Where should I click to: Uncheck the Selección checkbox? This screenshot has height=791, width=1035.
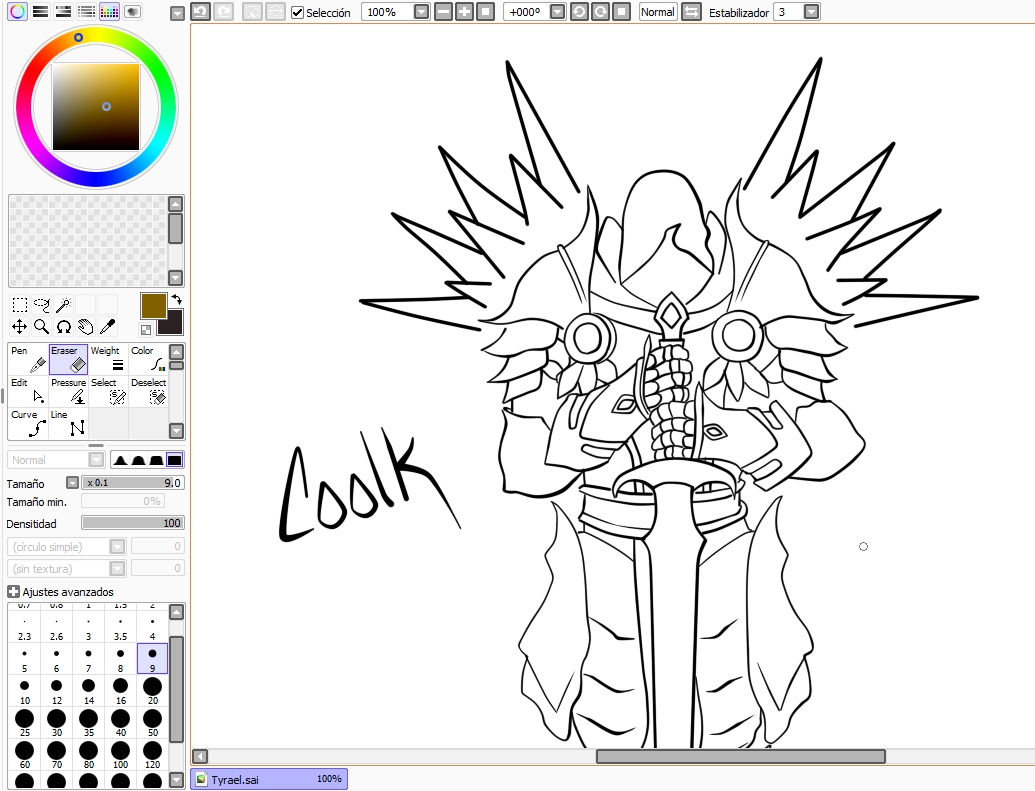[x=298, y=13]
